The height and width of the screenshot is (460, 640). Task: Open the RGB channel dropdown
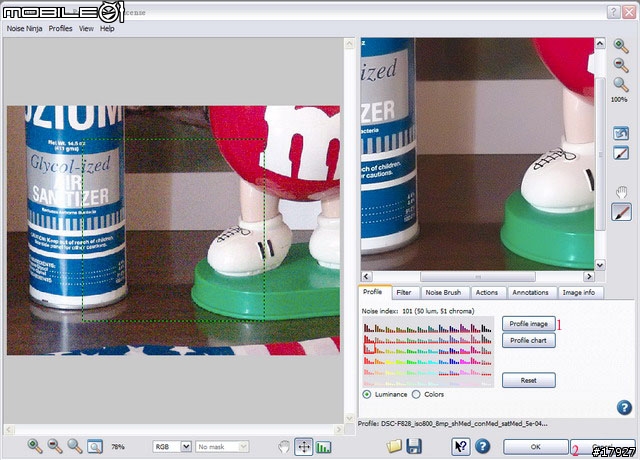point(172,447)
